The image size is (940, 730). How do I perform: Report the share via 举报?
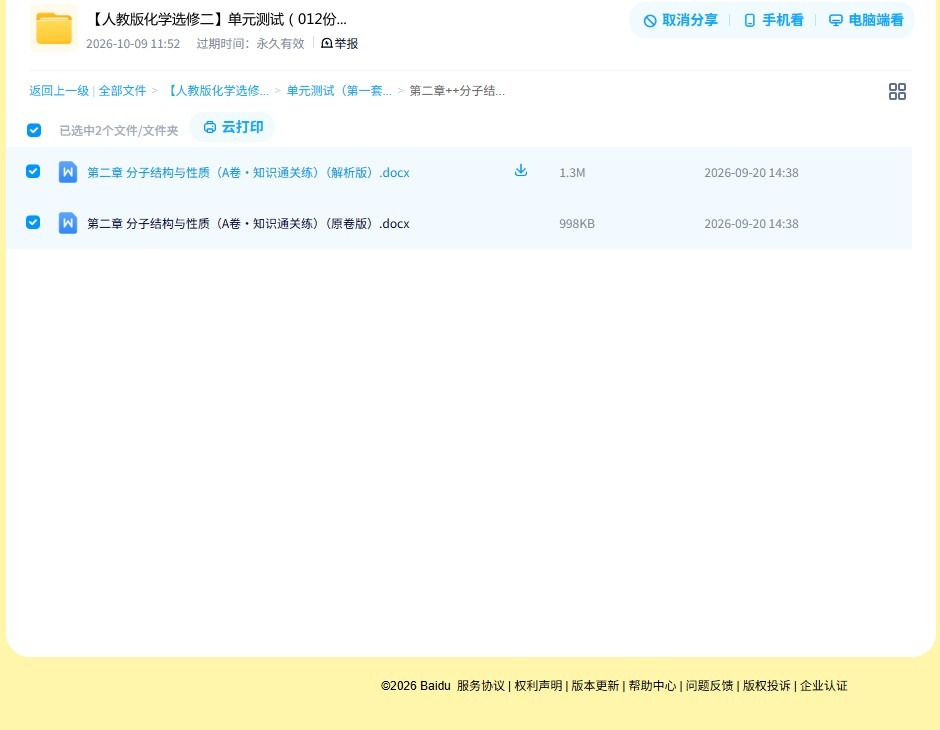click(340, 43)
